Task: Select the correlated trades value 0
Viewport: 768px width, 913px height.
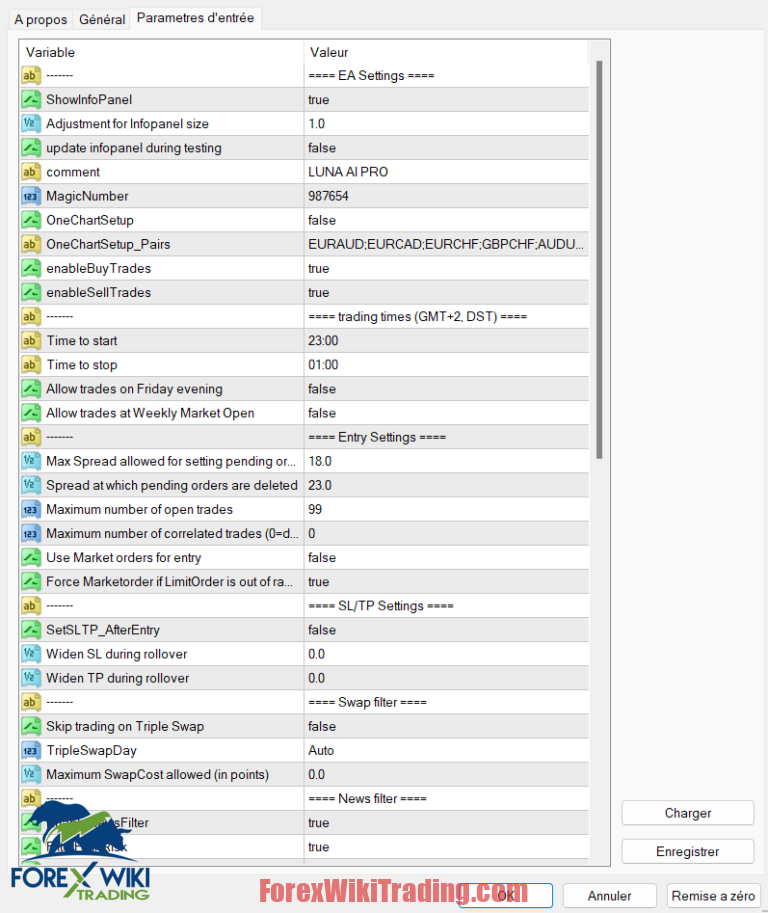Action: 447,533
